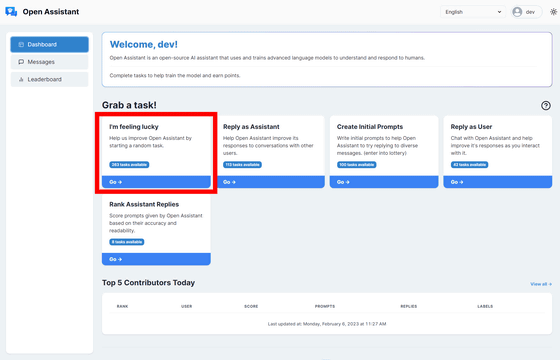
Task: Click the View all leaderboard link
Action: click(x=541, y=284)
